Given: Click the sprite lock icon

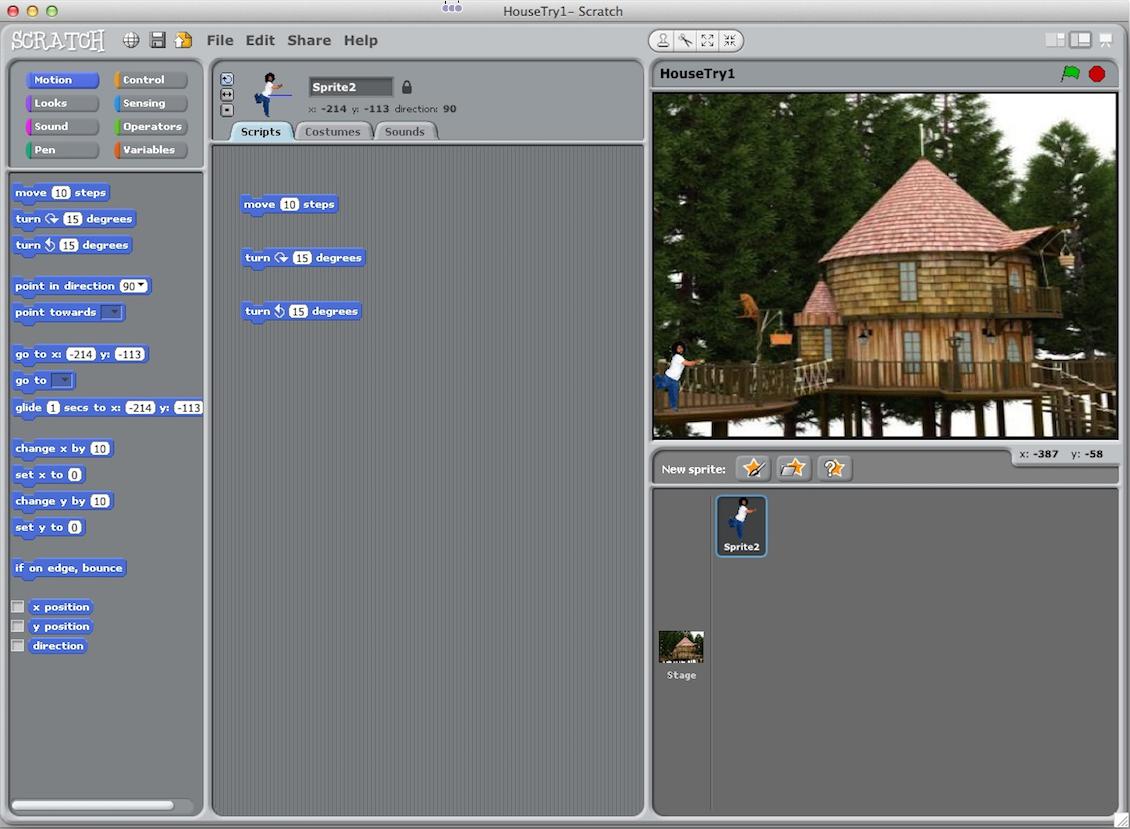Looking at the screenshot, I should [407, 87].
